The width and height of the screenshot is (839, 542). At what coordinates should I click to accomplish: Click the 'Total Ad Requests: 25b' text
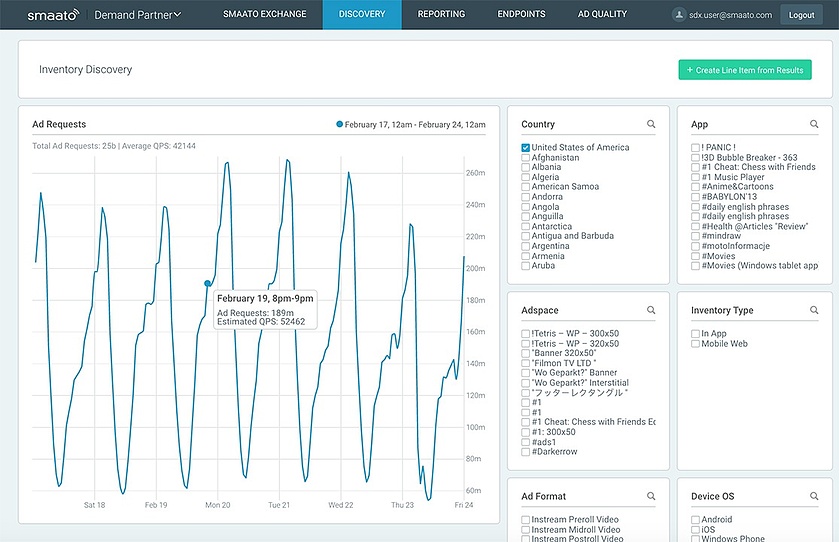74,146
